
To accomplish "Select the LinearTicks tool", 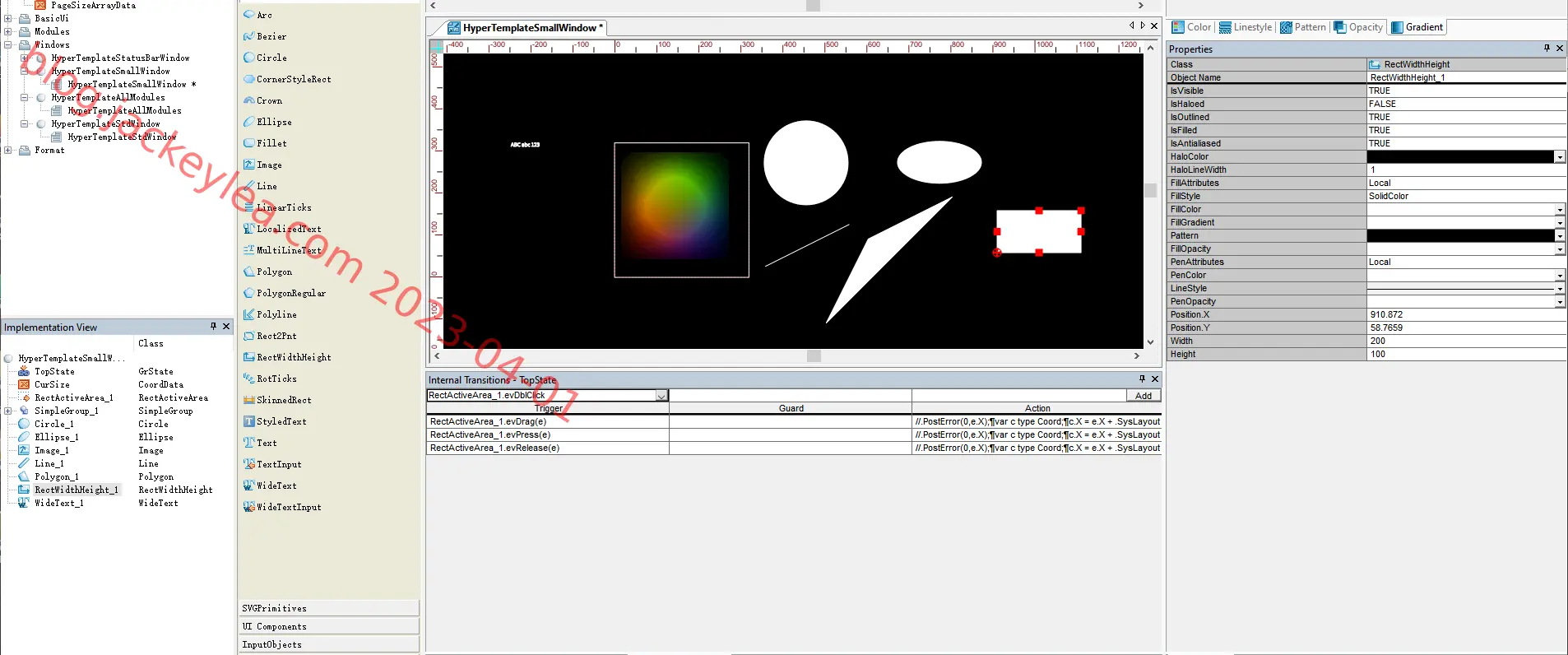I will pyautogui.click(x=277, y=207).
